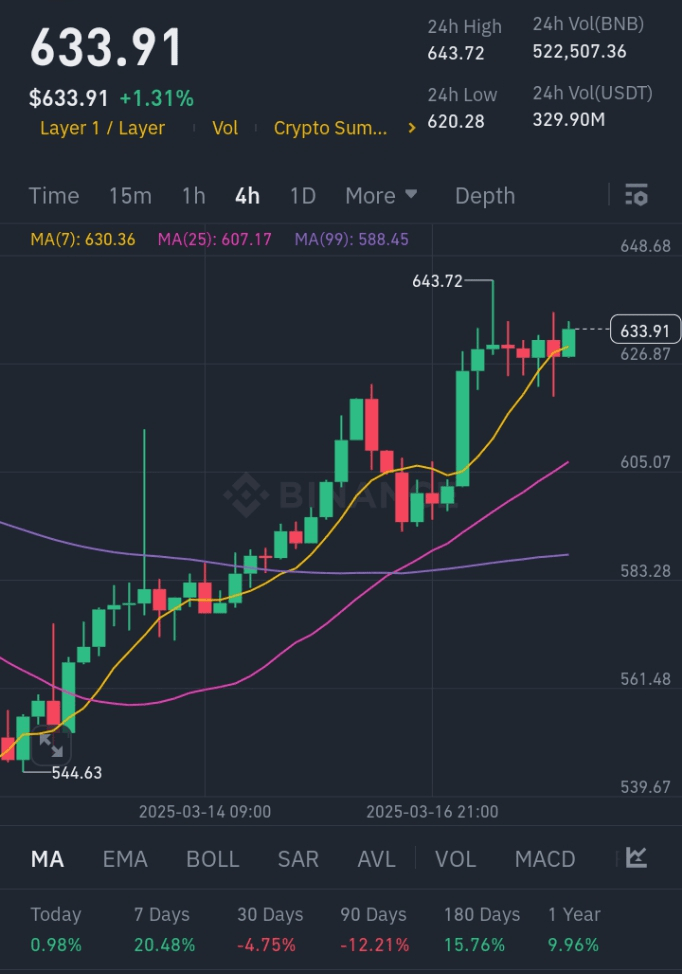Toggle the SAR indicator
This screenshot has height=974, width=682.
298,859
